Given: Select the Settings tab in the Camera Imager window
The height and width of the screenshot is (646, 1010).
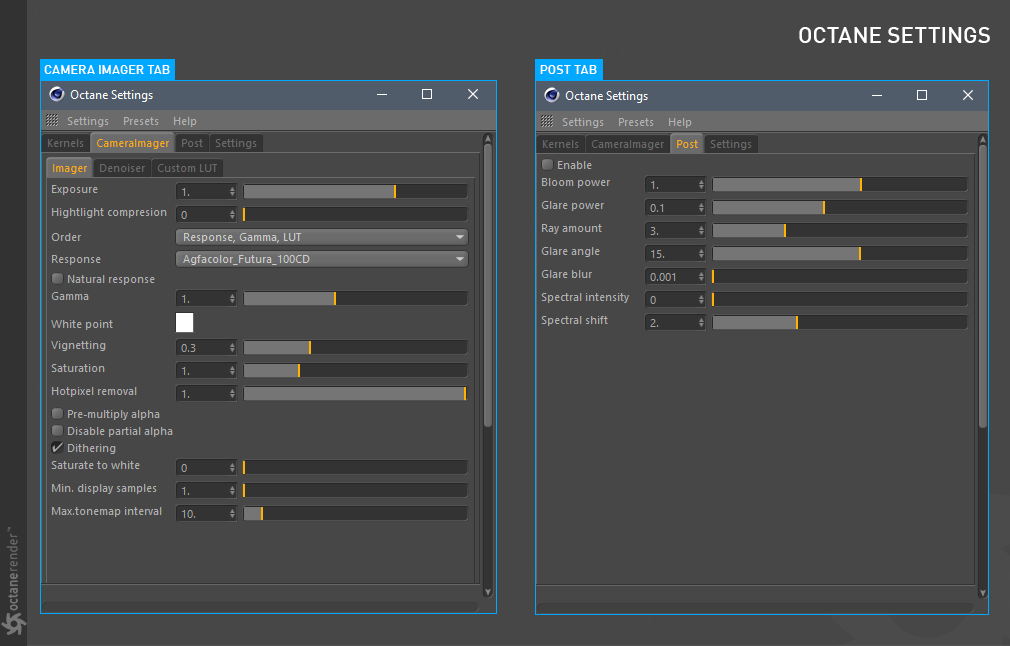Looking at the screenshot, I should [x=236, y=143].
